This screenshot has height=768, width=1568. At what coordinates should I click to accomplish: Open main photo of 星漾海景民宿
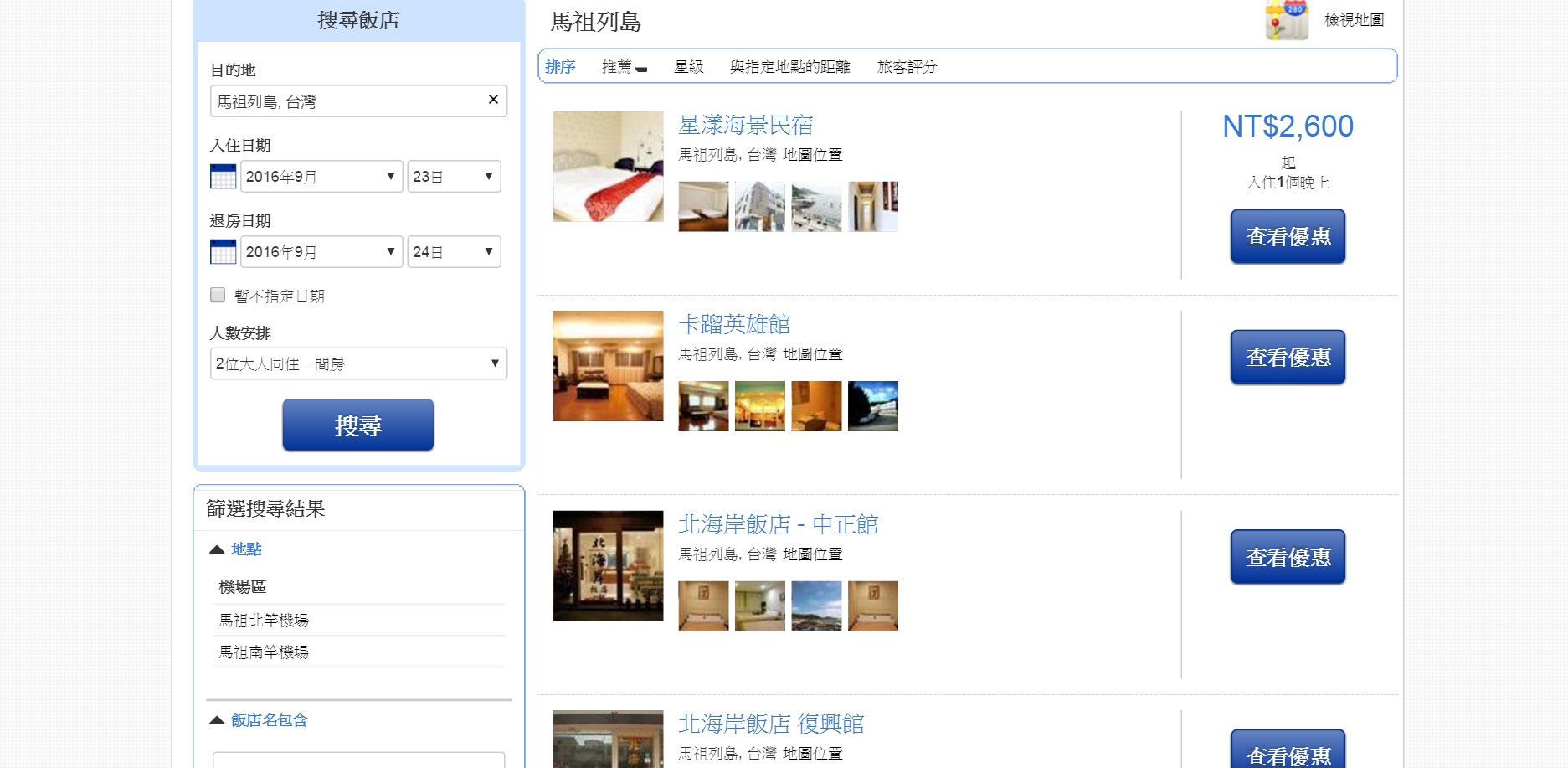(x=608, y=167)
